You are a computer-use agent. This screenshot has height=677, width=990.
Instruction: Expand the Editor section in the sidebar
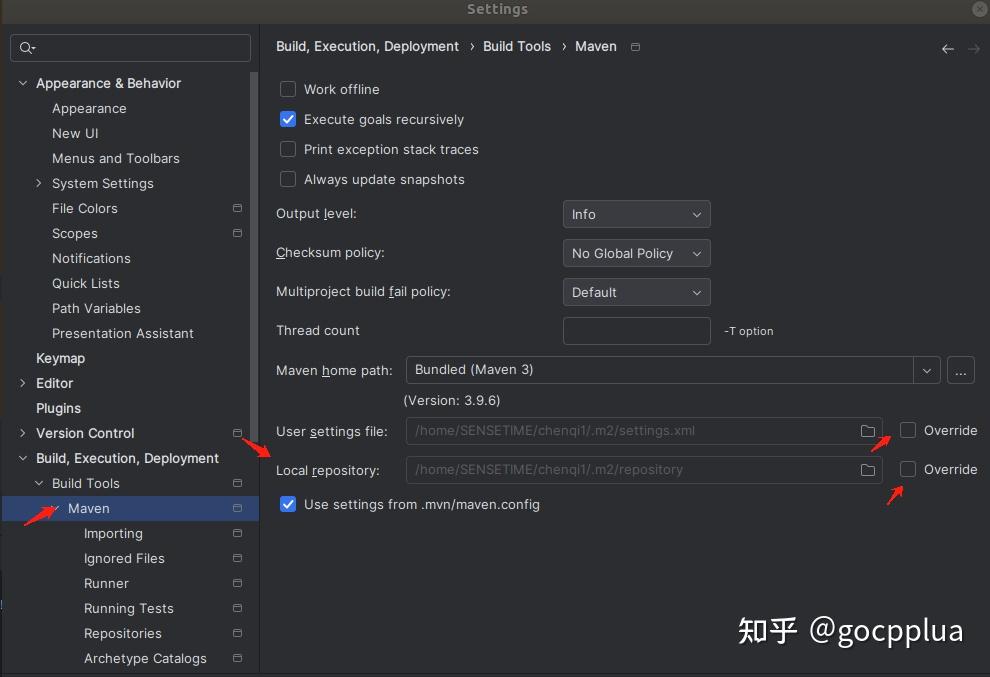(x=23, y=383)
